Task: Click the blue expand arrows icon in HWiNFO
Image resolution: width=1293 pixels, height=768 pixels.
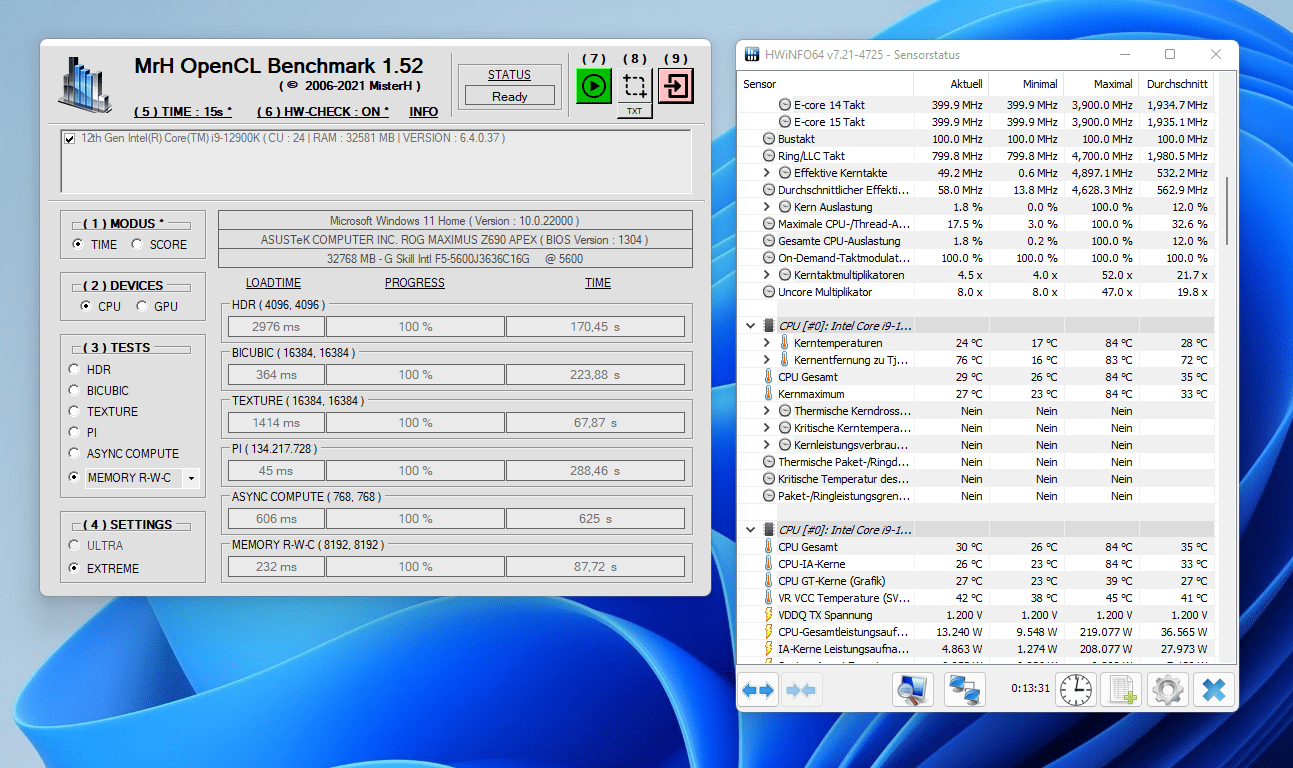Action: [x=759, y=690]
